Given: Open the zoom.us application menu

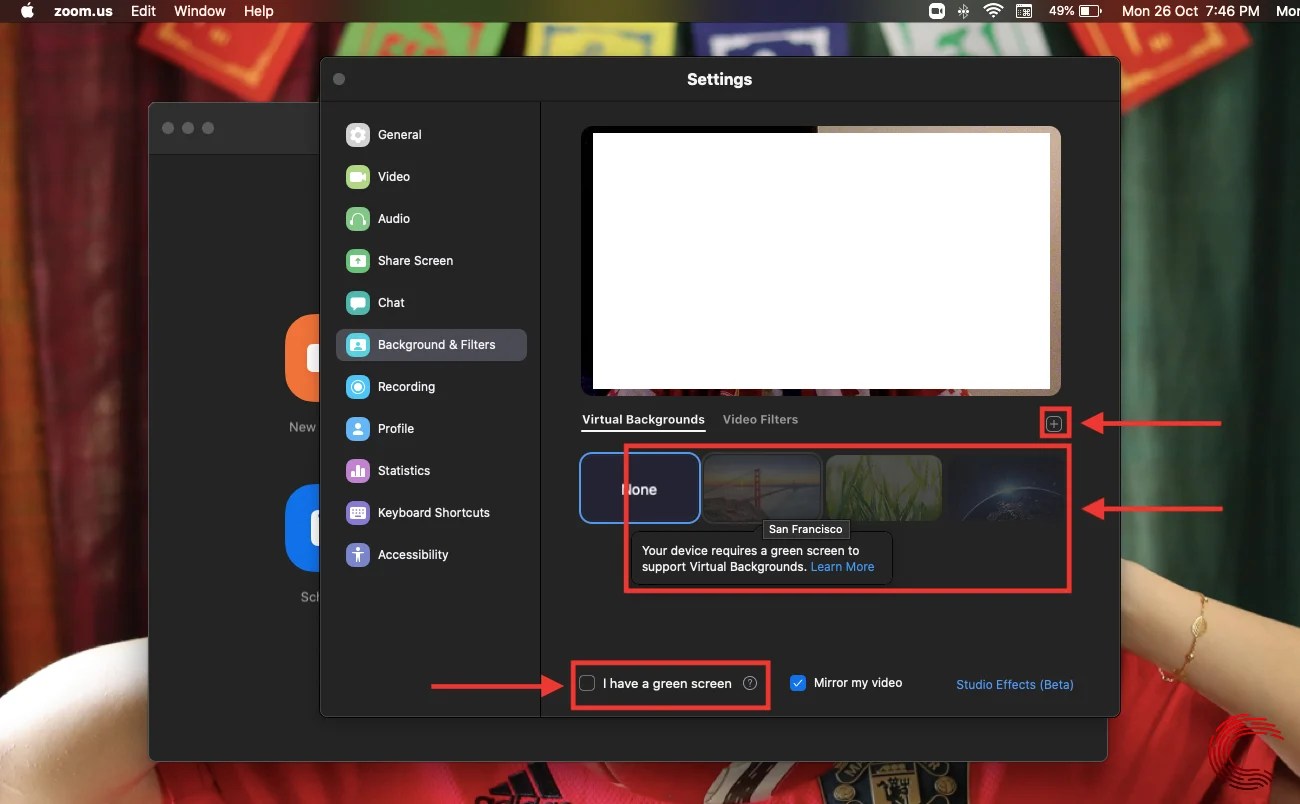Looking at the screenshot, I should [84, 11].
